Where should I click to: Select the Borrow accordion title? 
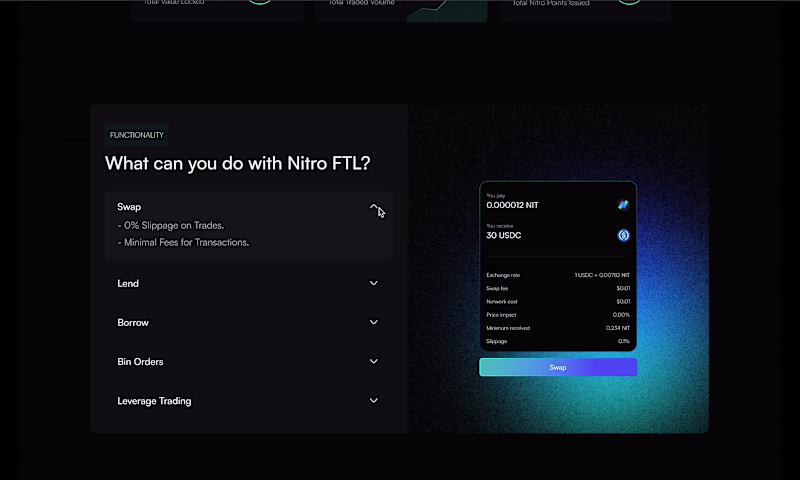pos(133,323)
